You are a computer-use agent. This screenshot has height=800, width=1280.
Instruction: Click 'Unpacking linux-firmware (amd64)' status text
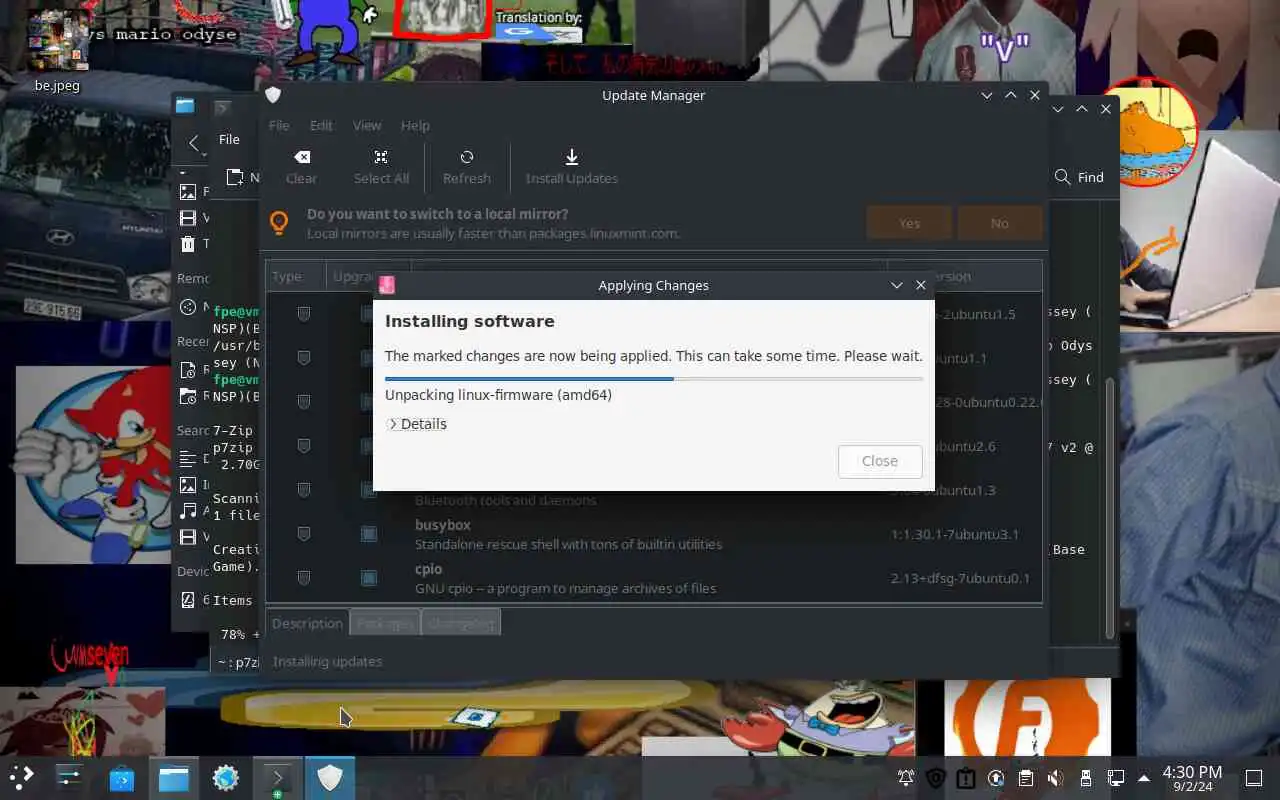tap(498, 395)
